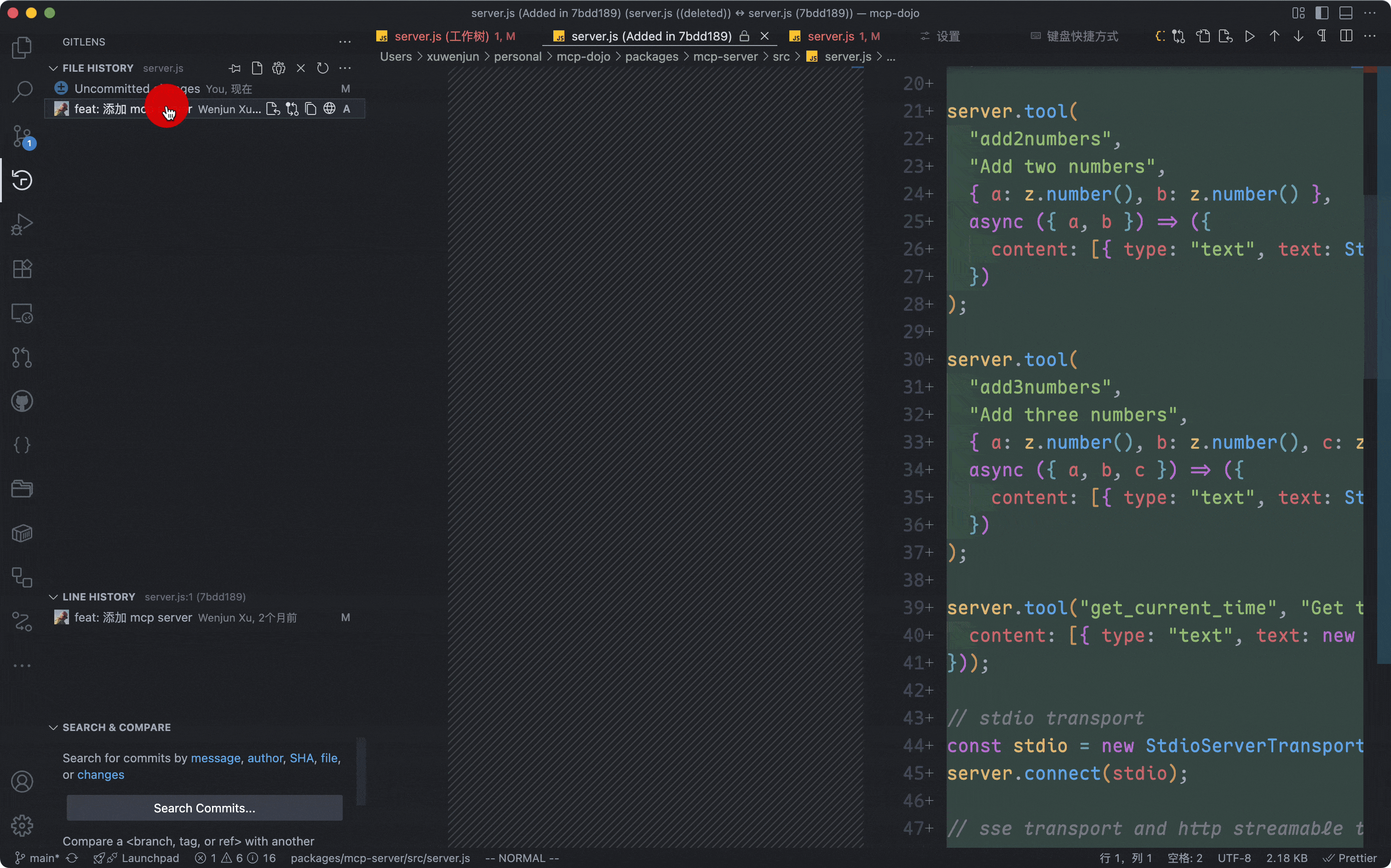Collapse the LINE HISTORY section
Viewport: 1391px width, 868px height.
(x=53, y=597)
